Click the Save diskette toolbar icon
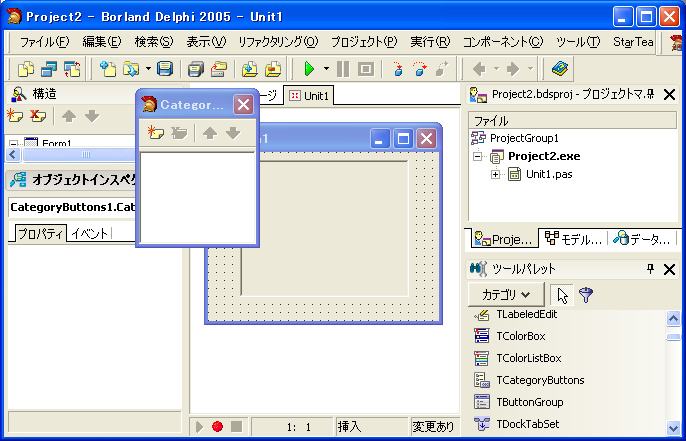Viewport: 686px width, 441px height. pos(165,69)
